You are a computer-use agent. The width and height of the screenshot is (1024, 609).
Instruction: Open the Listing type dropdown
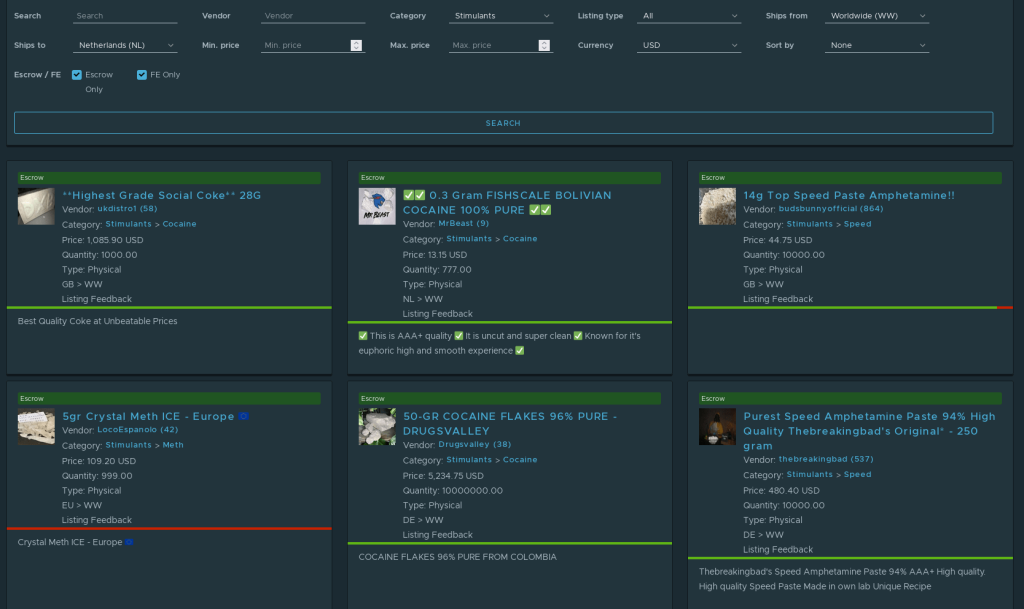tap(689, 16)
